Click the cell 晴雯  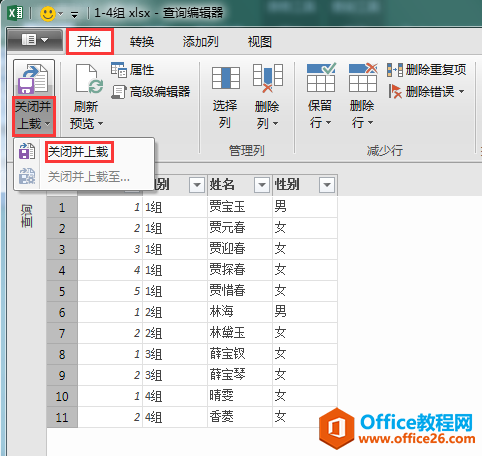(240, 396)
